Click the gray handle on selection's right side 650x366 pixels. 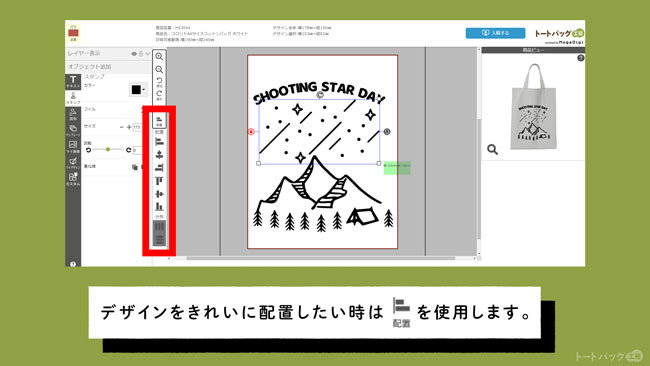pos(387,131)
